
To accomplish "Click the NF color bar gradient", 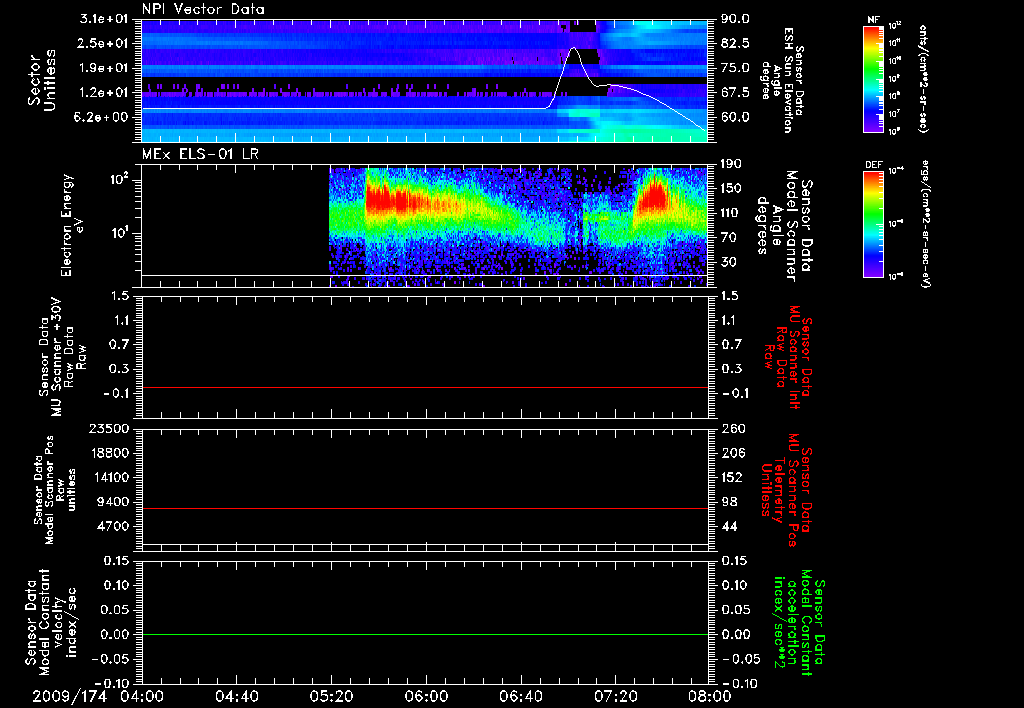I will (x=874, y=78).
